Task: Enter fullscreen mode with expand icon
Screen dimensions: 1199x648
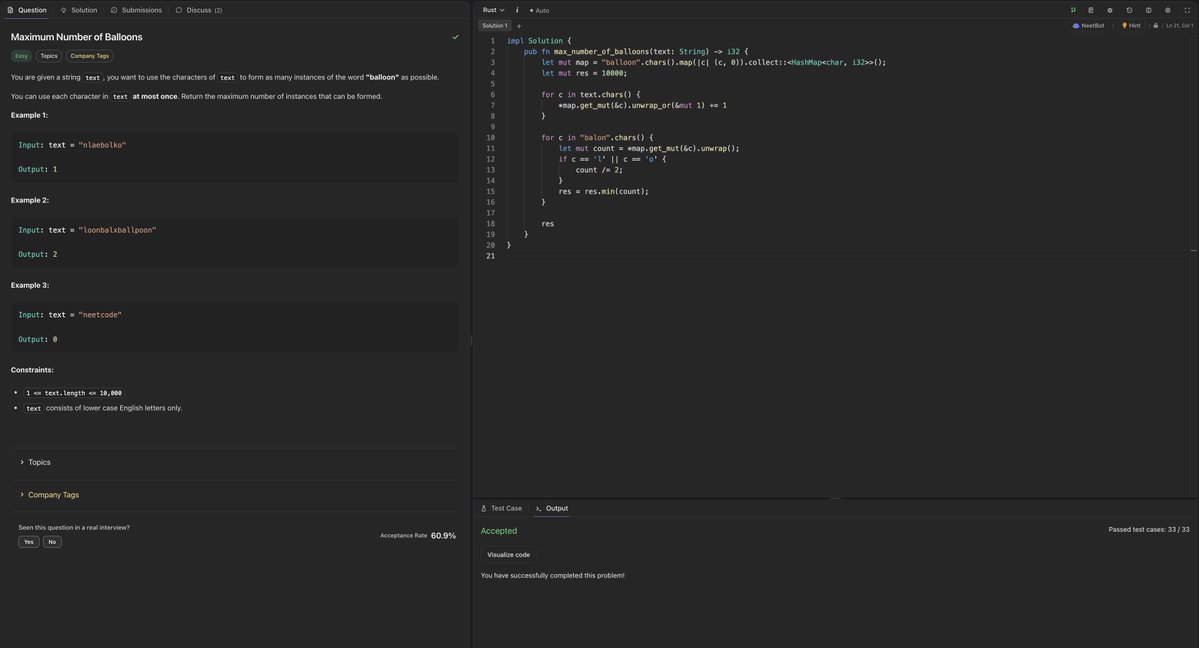Action: click(1187, 10)
